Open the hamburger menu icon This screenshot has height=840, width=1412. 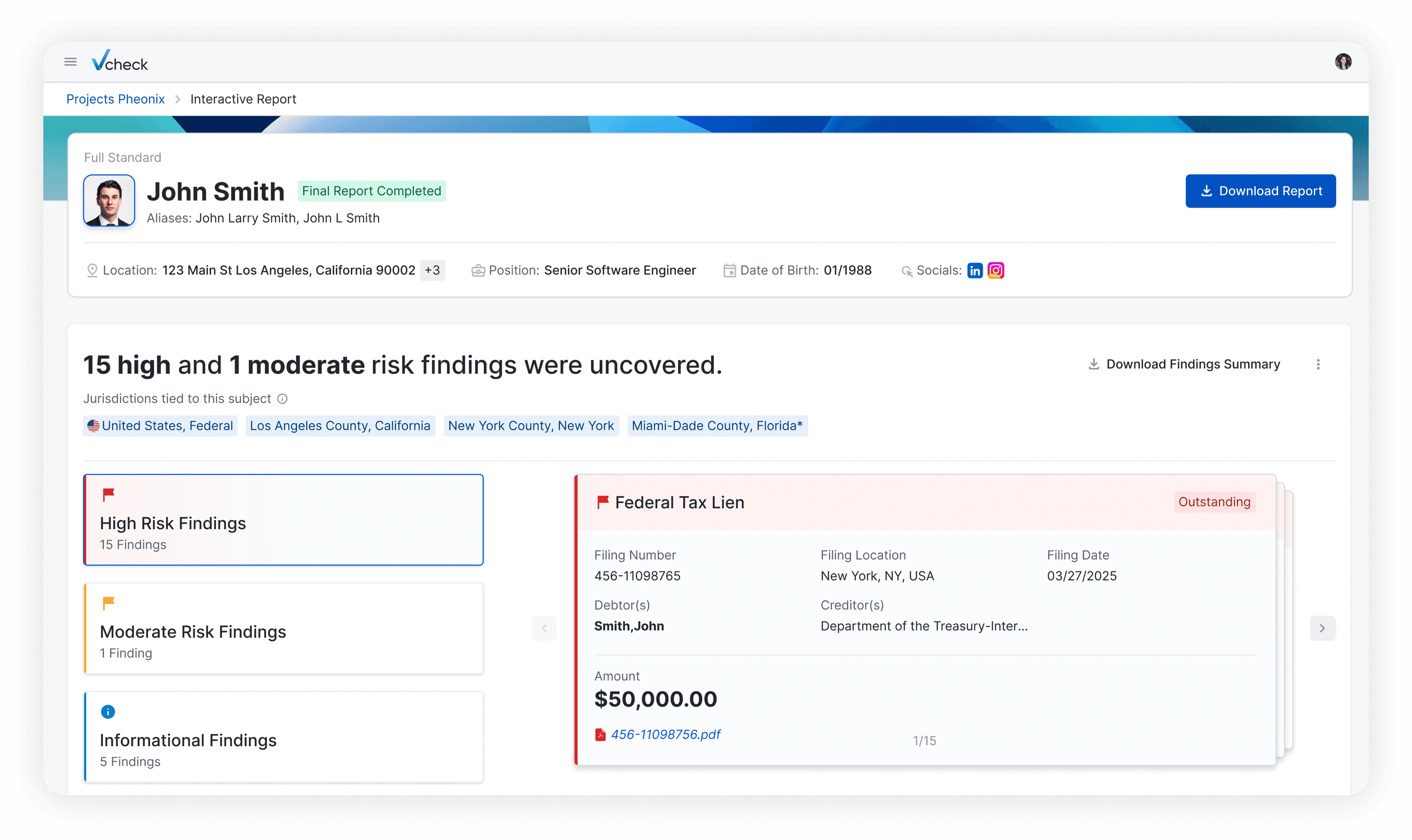pyautogui.click(x=70, y=62)
